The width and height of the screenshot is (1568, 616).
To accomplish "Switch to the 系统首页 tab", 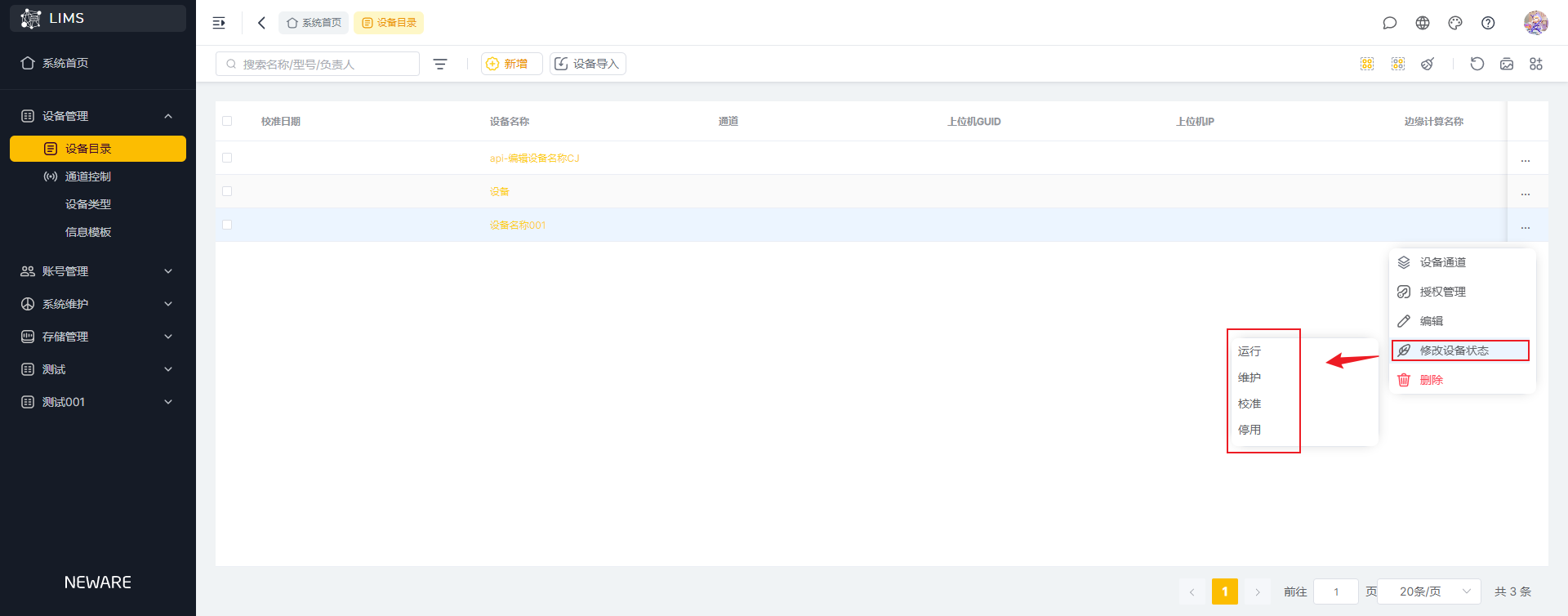I will (x=314, y=23).
